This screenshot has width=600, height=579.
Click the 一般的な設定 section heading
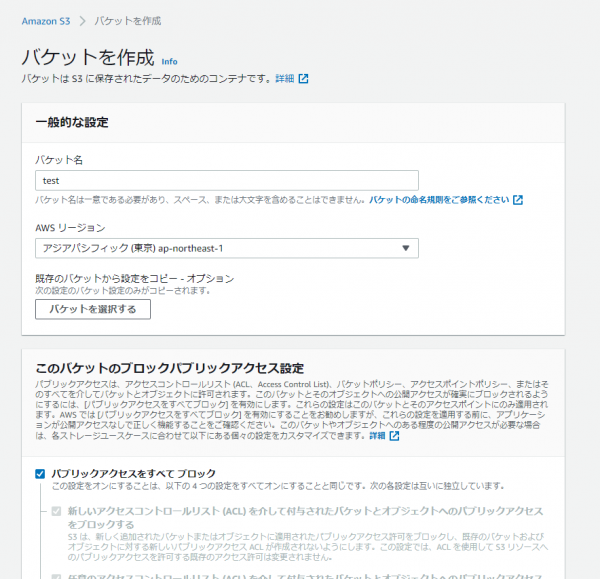72,122
